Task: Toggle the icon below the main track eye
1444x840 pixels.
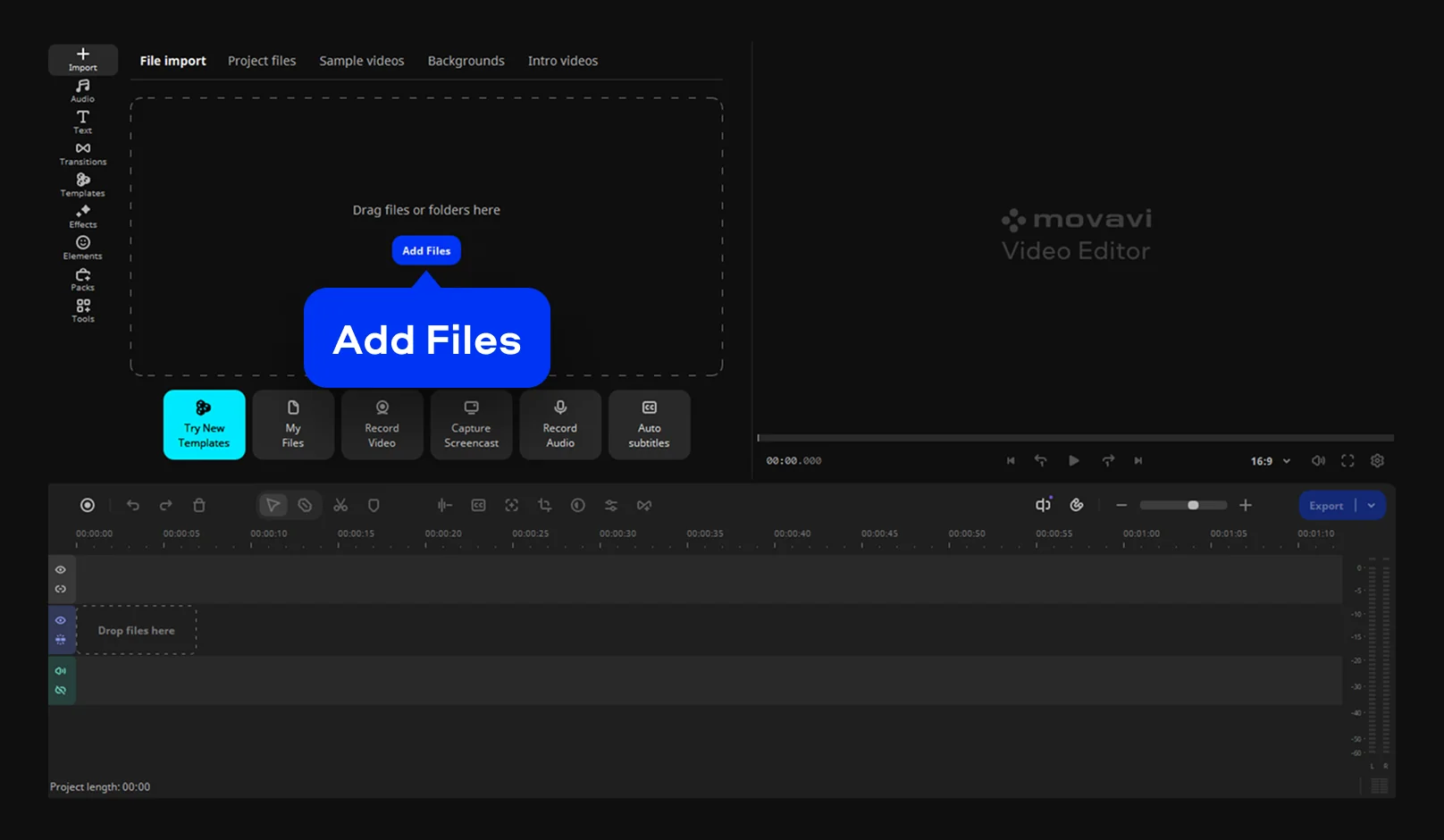Action: point(61,640)
